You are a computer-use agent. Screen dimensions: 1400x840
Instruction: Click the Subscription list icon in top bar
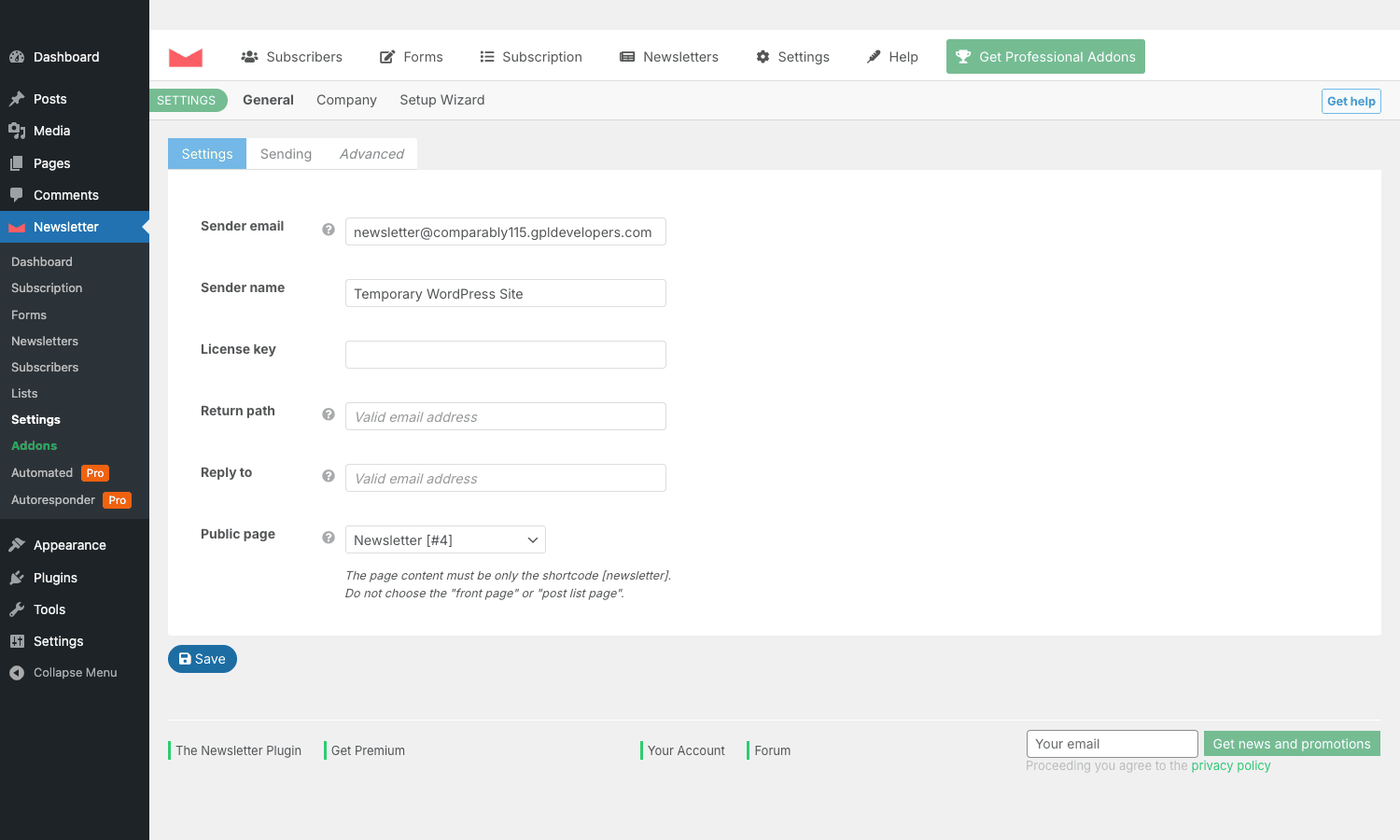[487, 57]
